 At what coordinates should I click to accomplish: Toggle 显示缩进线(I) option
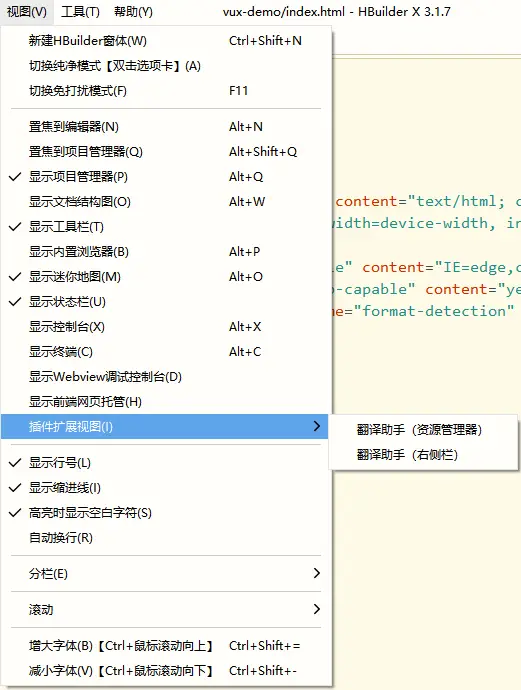(165, 488)
